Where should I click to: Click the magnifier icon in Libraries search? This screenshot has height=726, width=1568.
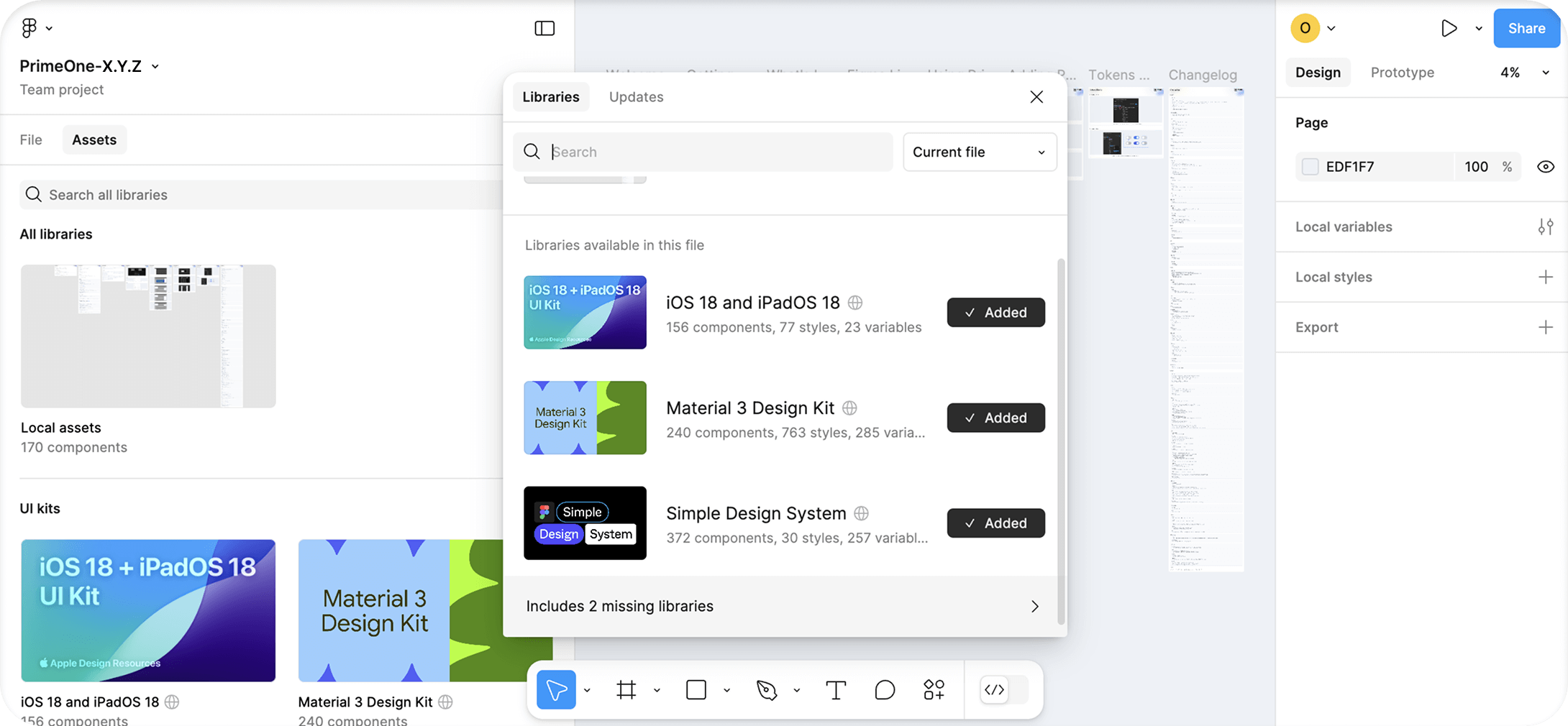[x=532, y=151]
